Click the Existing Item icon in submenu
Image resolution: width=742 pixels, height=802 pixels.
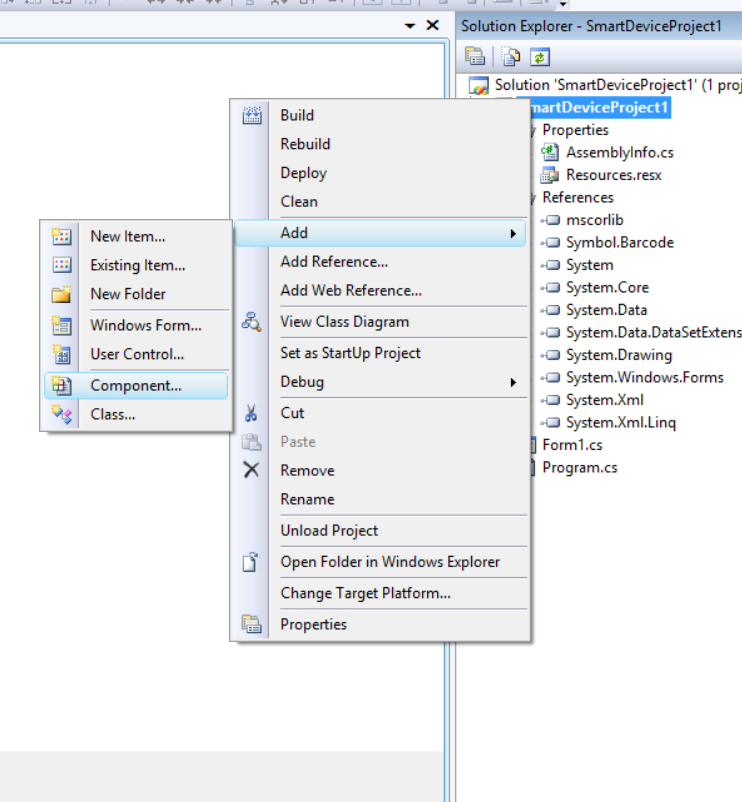61,265
